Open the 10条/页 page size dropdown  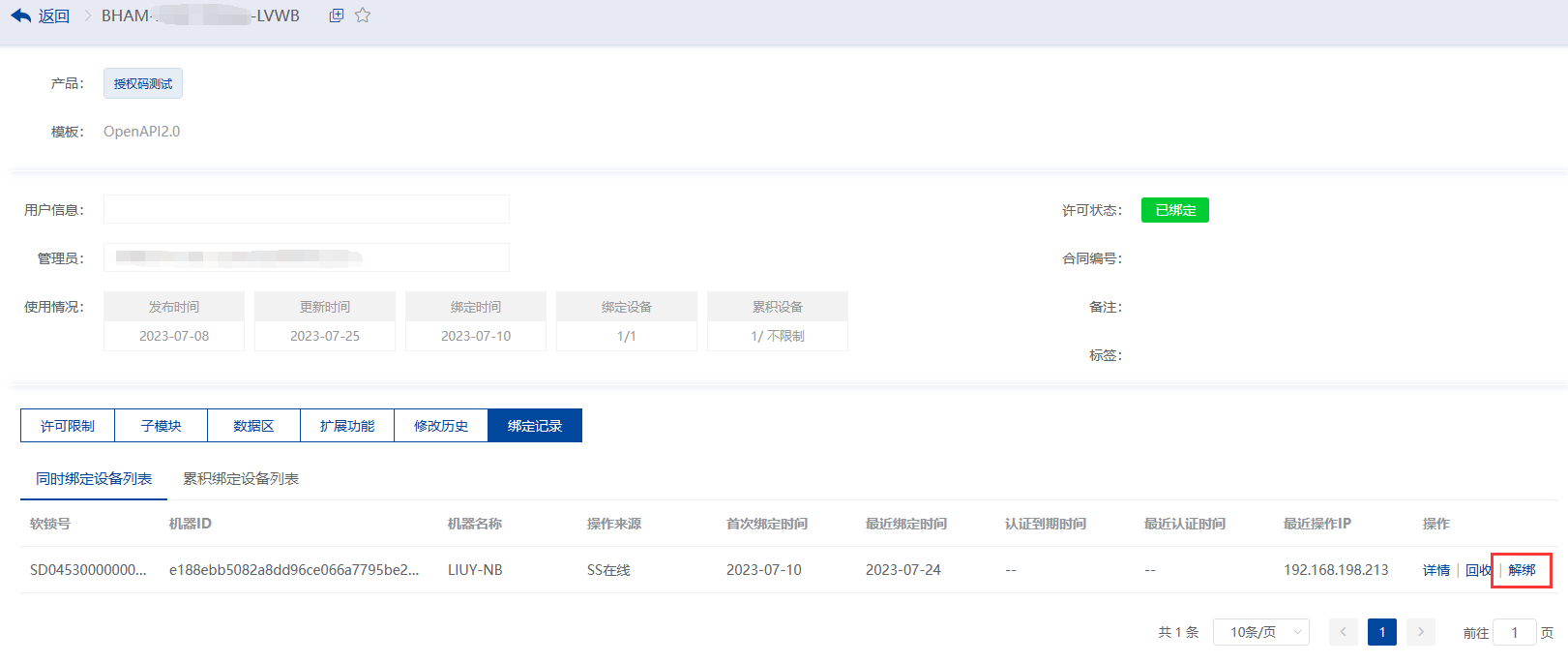(1261, 632)
